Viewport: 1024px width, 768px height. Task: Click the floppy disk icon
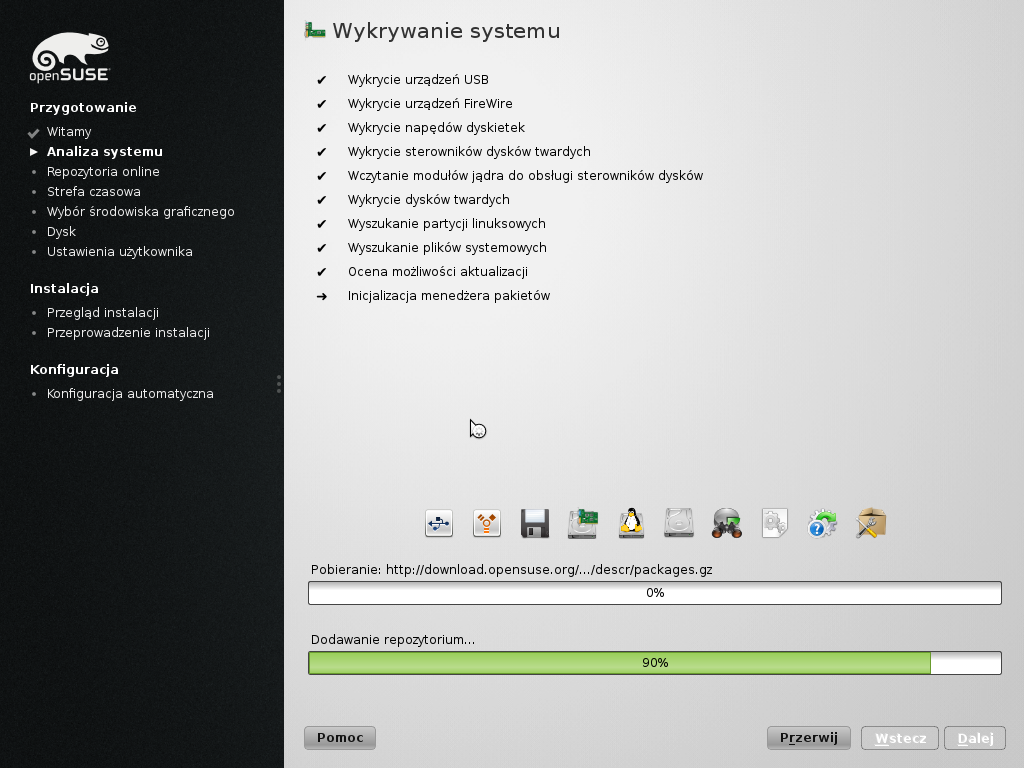[535, 523]
